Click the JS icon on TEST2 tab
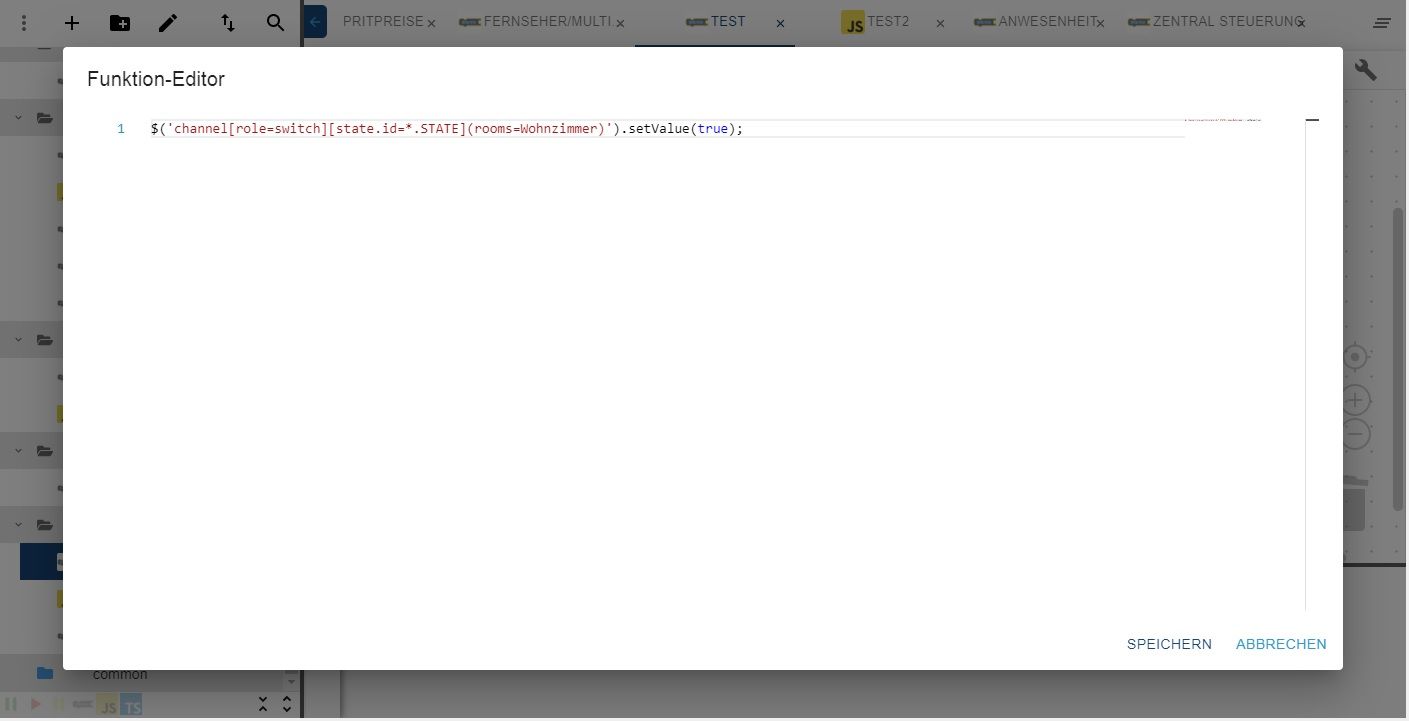Image resolution: width=1409 pixels, height=721 pixels. 853,23
